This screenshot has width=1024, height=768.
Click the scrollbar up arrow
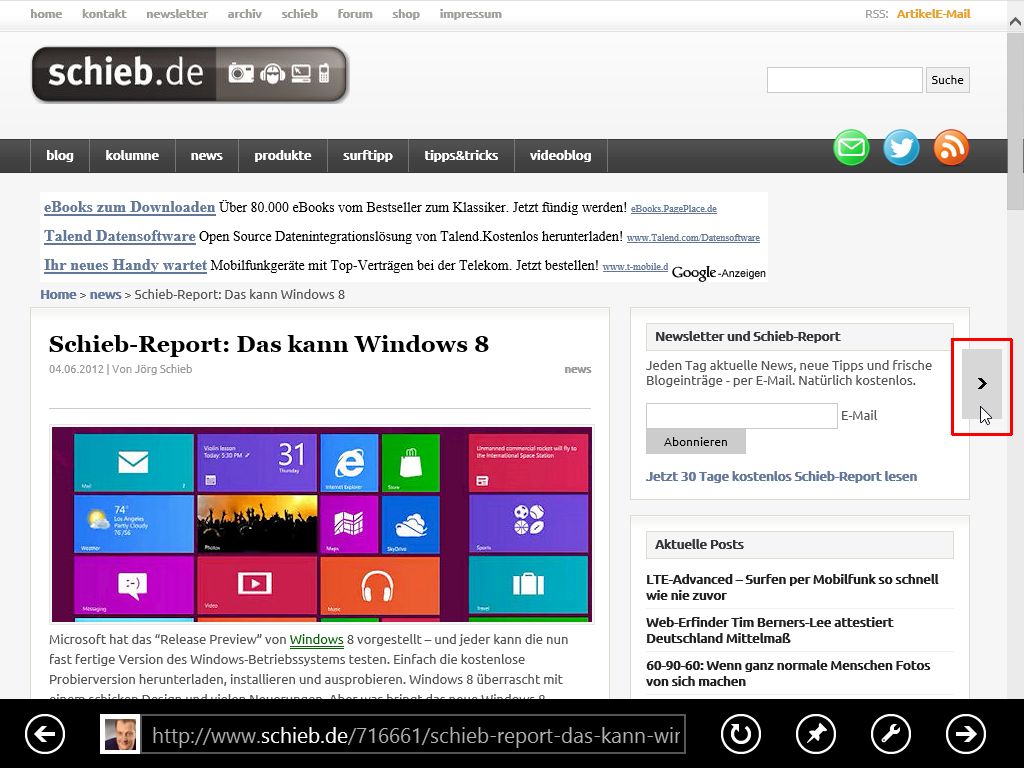pos(1016,20)
